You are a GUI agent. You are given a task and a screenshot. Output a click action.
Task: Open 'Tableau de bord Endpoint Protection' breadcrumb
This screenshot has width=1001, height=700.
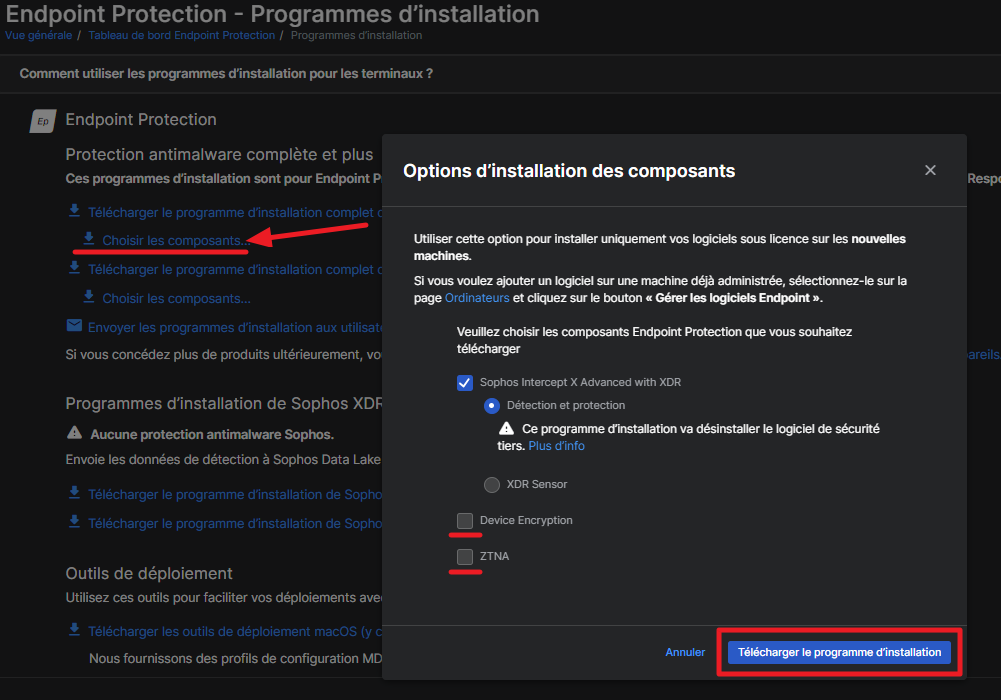coord(181,35)
